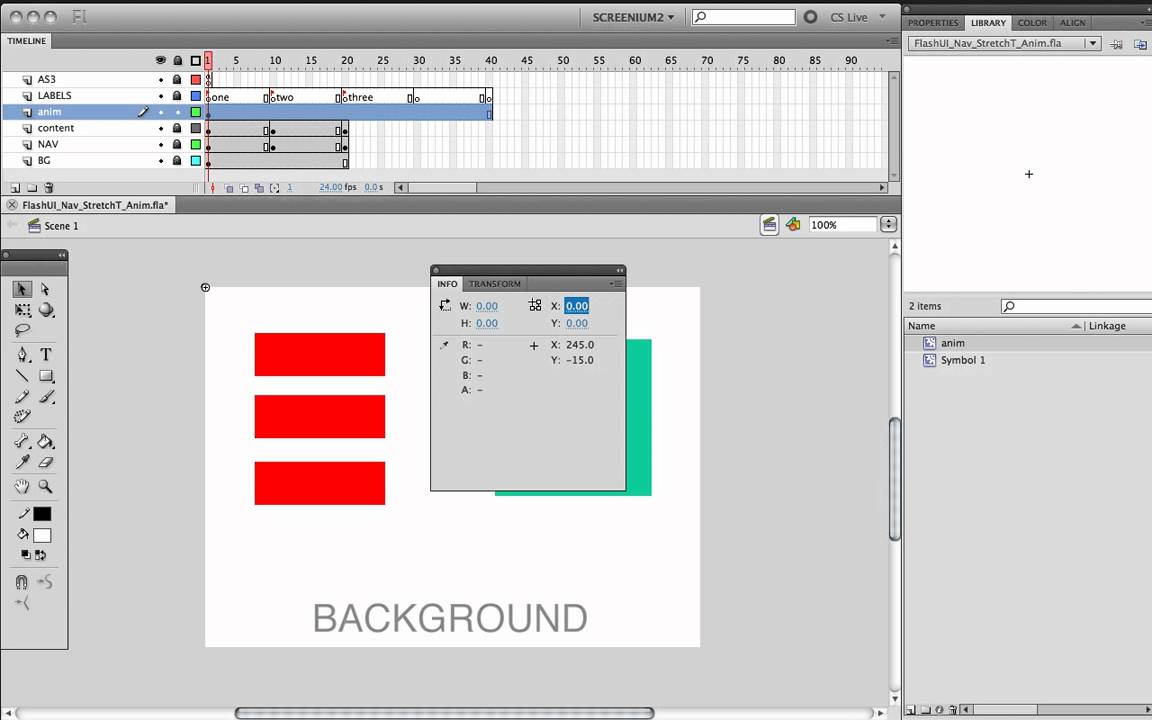The height and width of the screenshot is (720, 1152).
Task: Select the Hand tool
Action: 22,486
